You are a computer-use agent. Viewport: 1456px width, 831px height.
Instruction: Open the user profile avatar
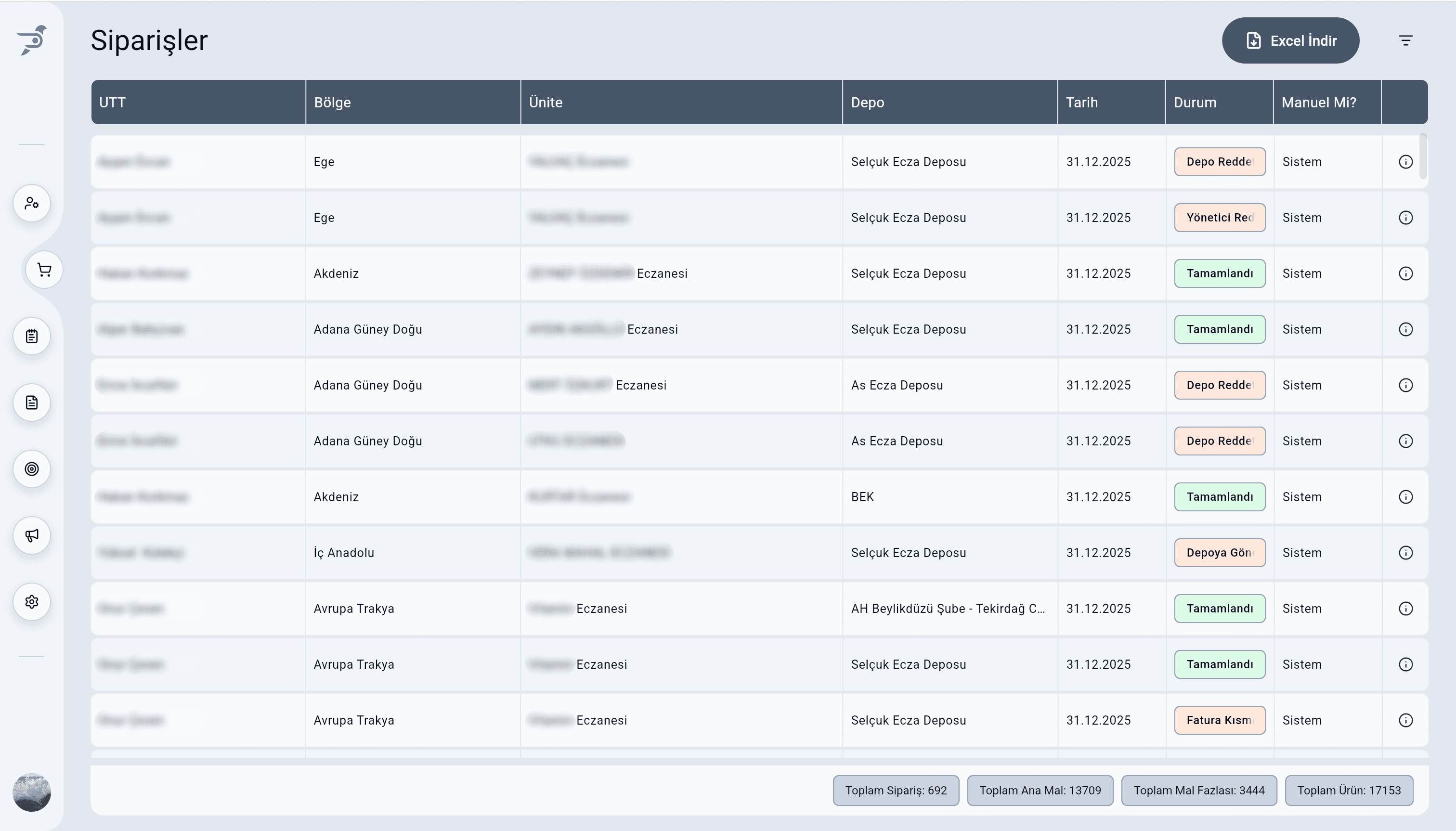32,792
